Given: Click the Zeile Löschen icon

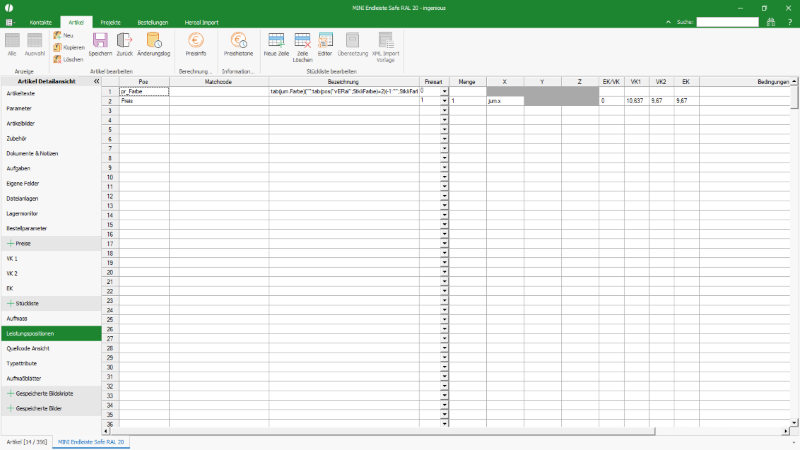Looking at the screenshot, I should pos(302,41).
